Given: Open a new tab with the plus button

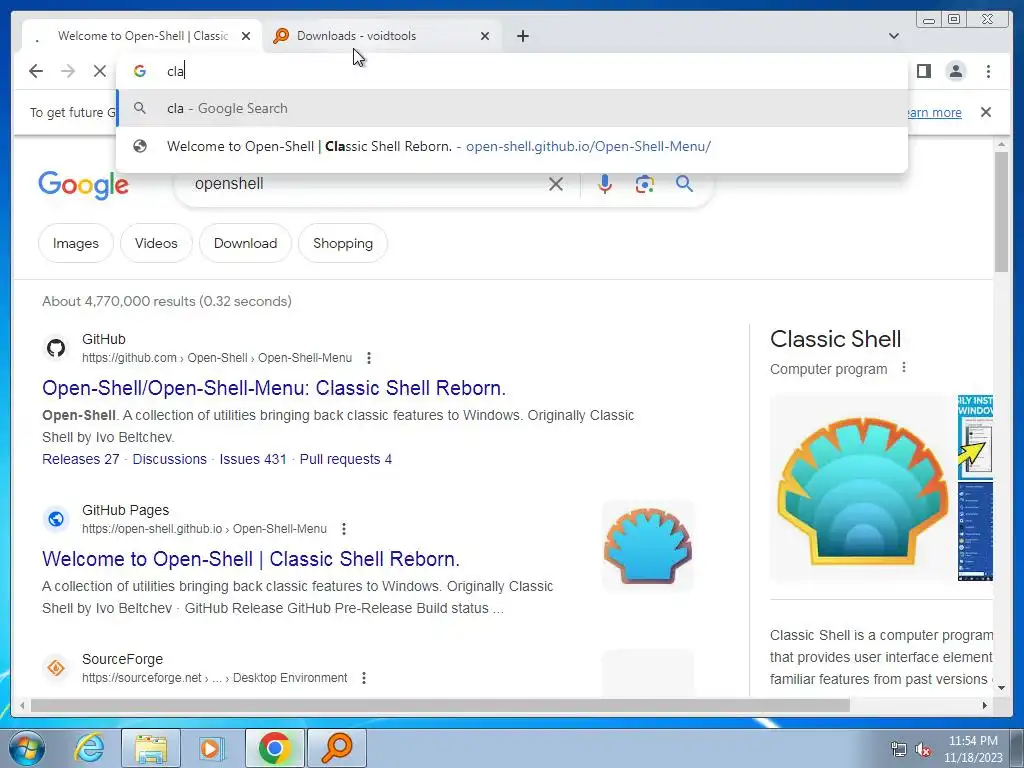Looking at the screenshot, I should (x=522, y=36).
